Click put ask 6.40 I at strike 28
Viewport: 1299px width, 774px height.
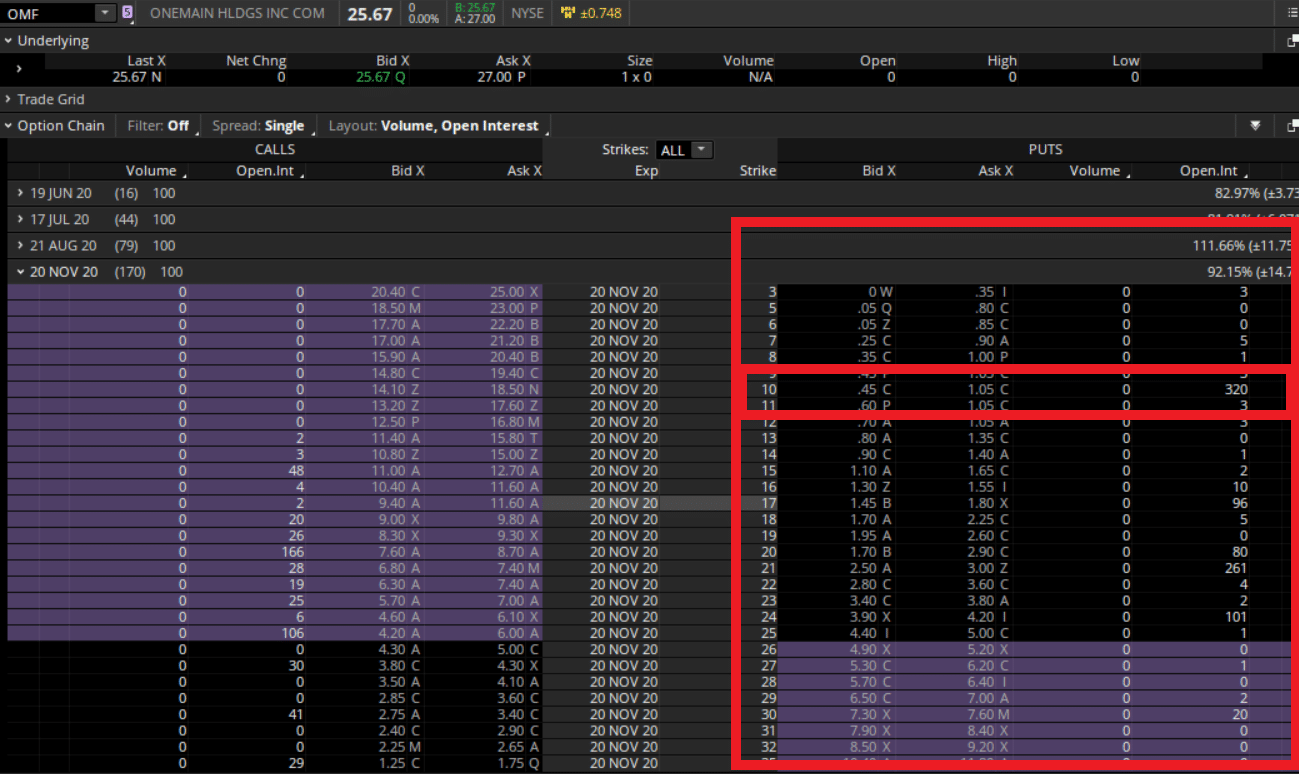[988, 681]
